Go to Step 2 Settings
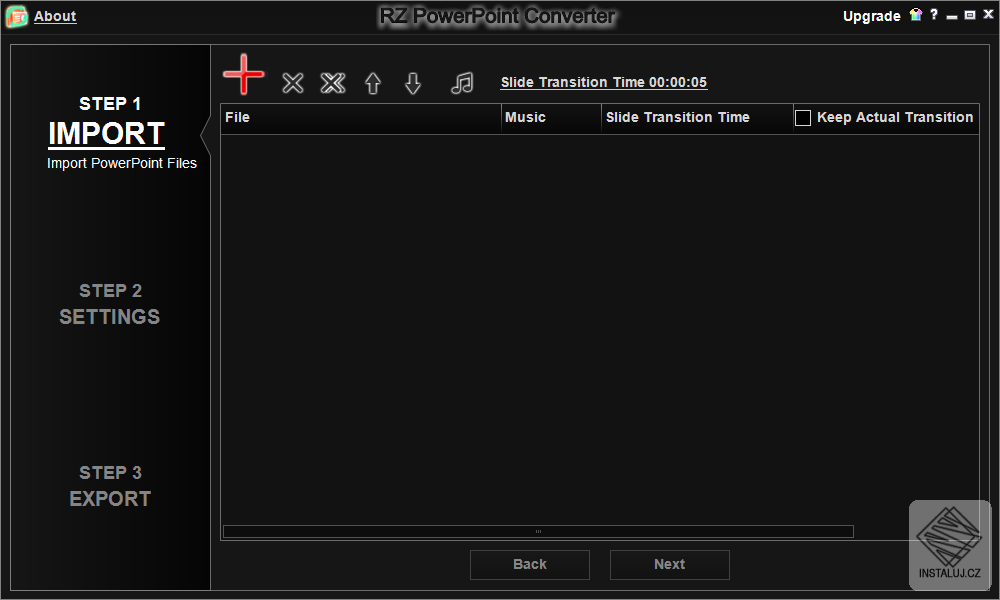The height and width of the screenshot is (600, 1000). click(x=110, y=304)
